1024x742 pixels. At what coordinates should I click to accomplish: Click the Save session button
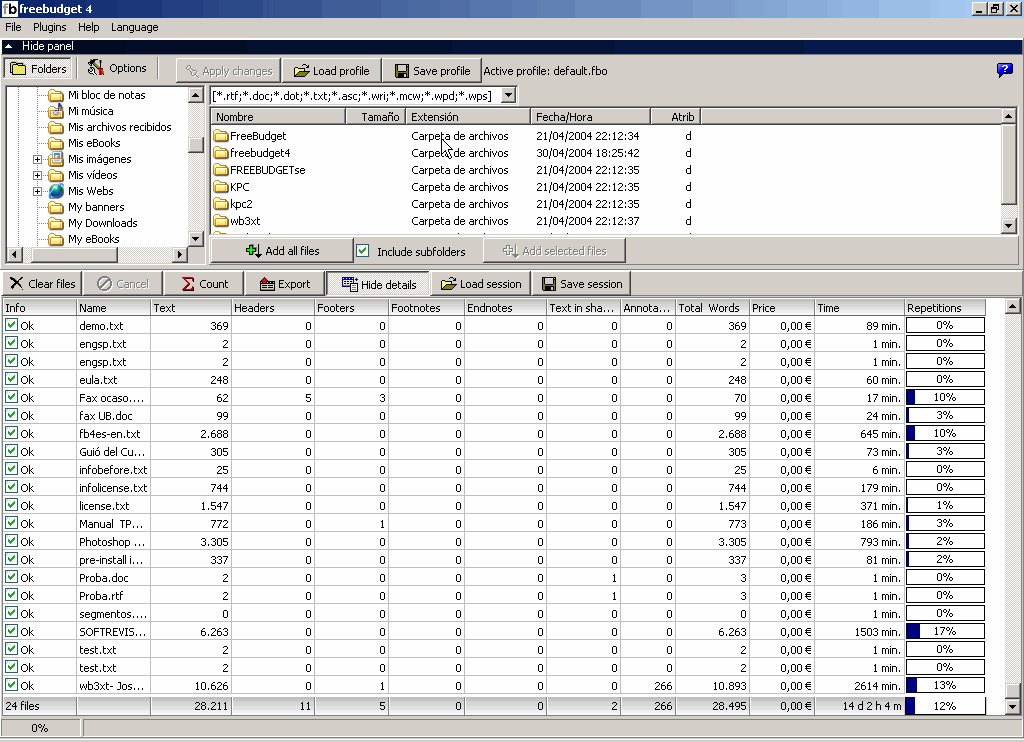click(x=581, y=284)
